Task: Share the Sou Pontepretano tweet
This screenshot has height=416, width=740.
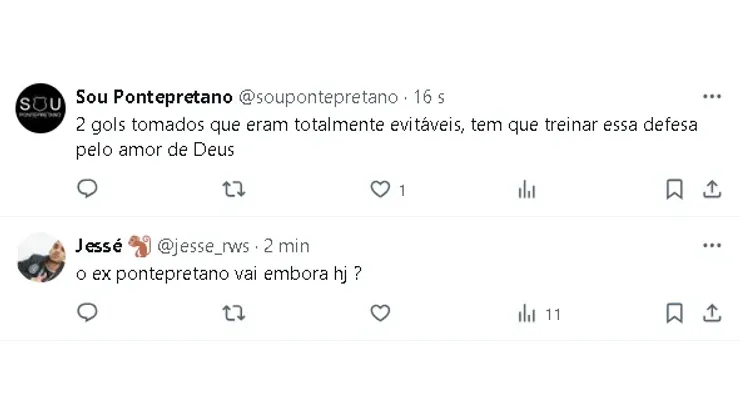Action: click(x=712, y=189)
